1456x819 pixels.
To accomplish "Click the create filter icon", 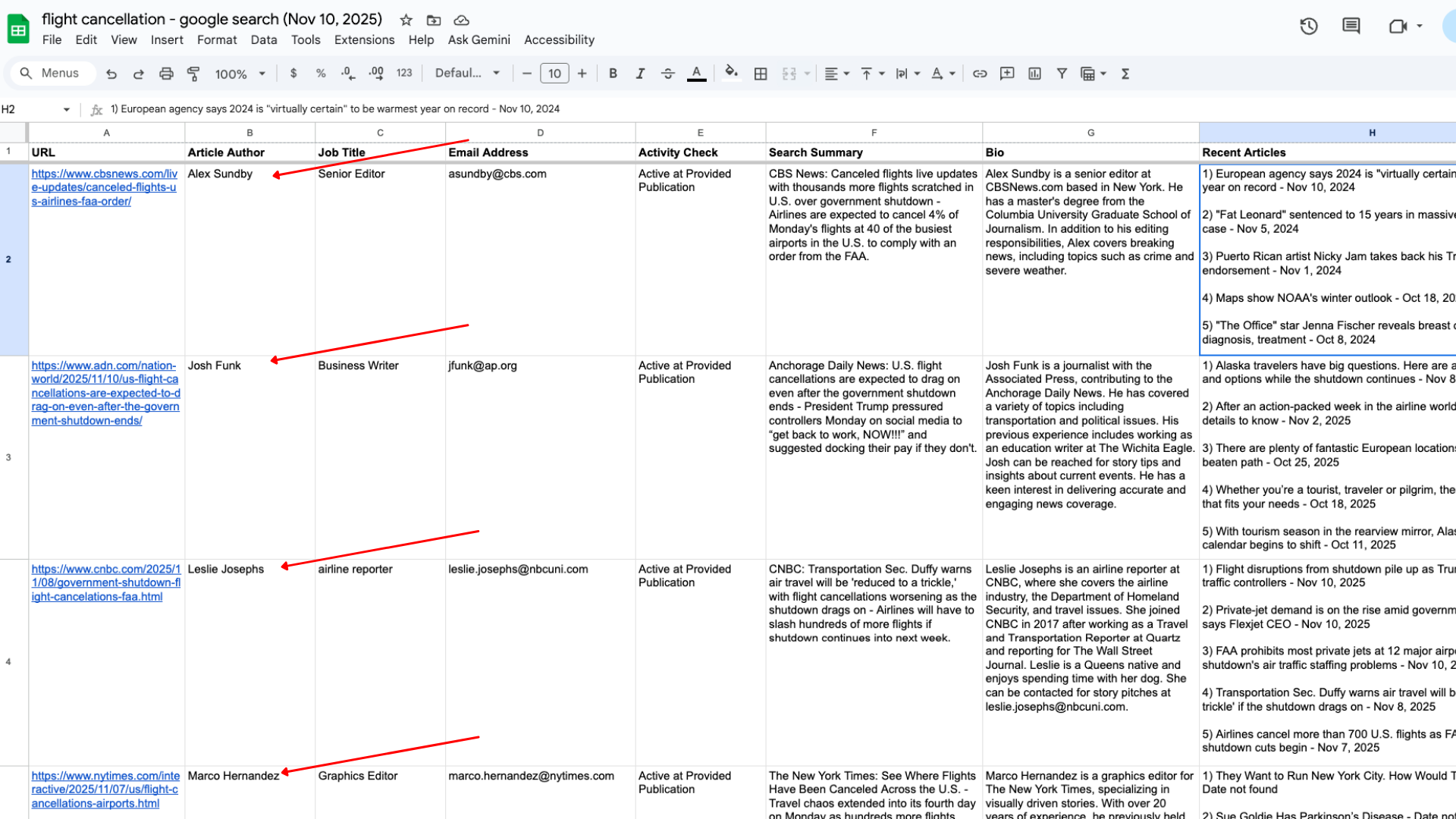I will tap(1062, 74).
